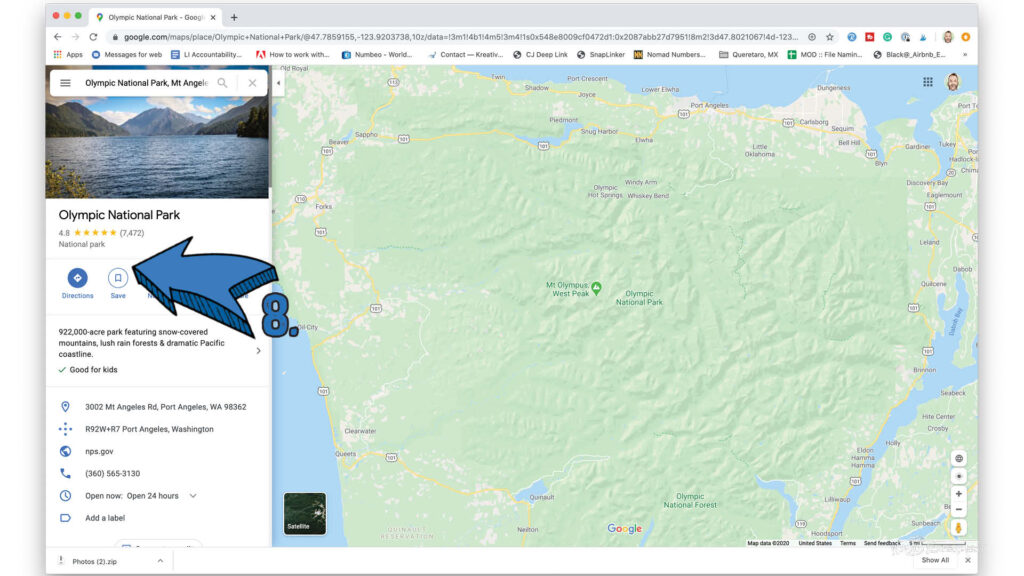Open Google apps grid
Screen dimensions: 1024x576
pos(928,82)
